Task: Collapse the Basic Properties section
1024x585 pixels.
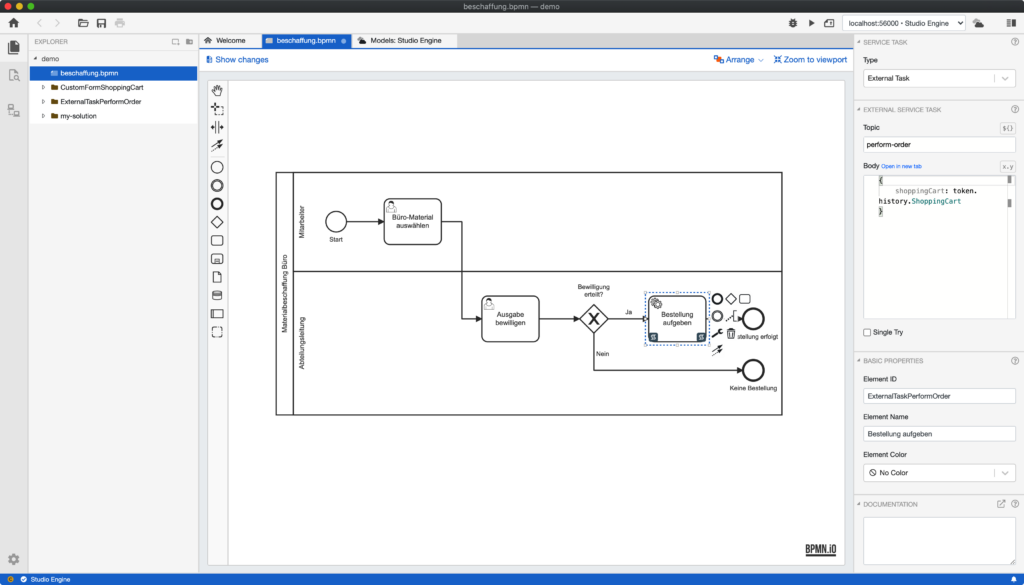Action: (x=859, y=360)
